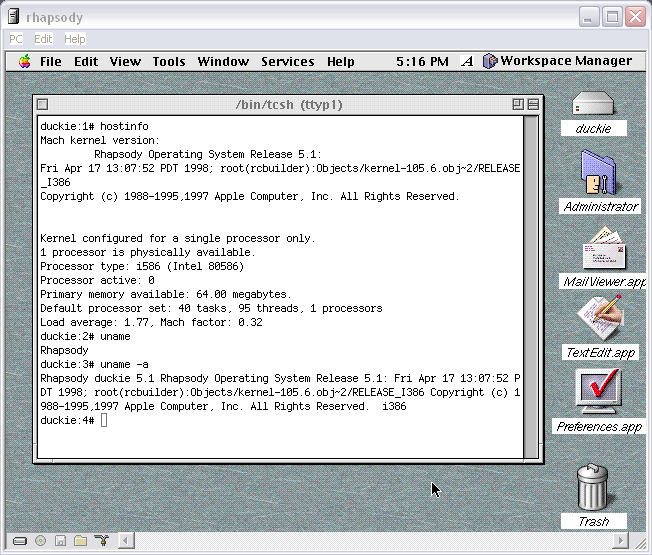652x555 pixels.
Task: Open the emulator PC menu
Action: (16, 39)
